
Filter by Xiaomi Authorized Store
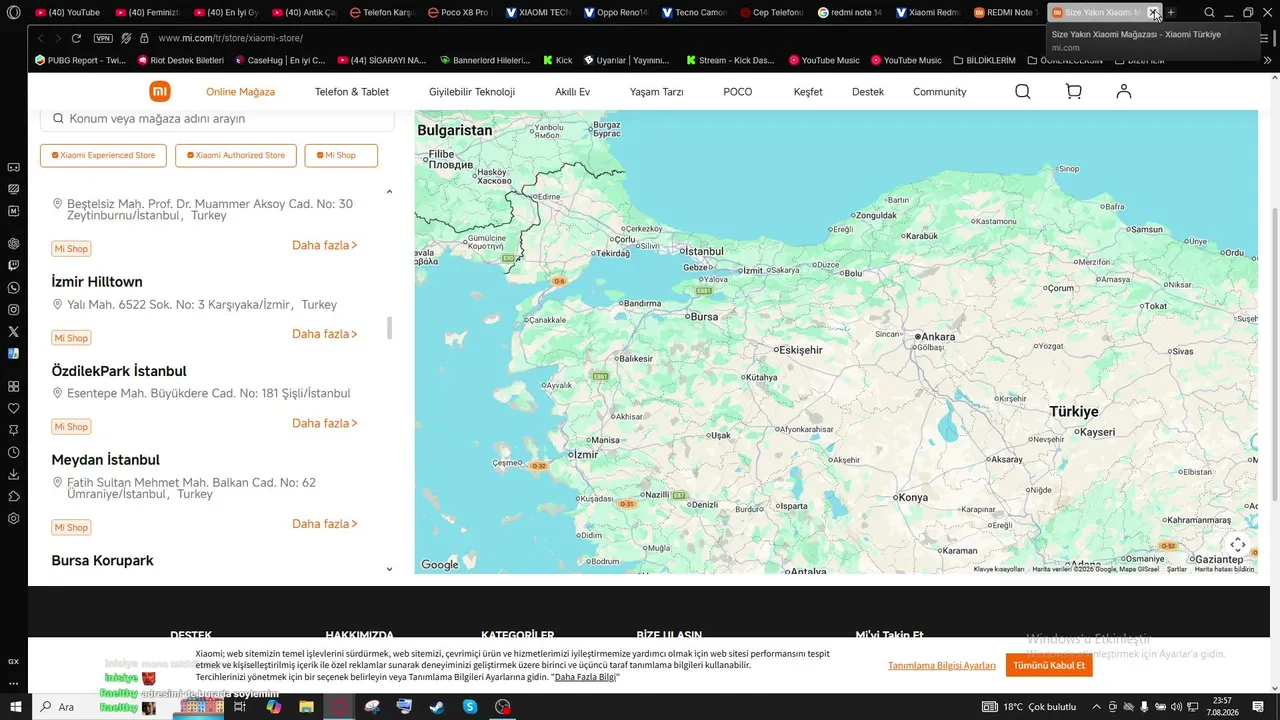[x=236, y=155]
